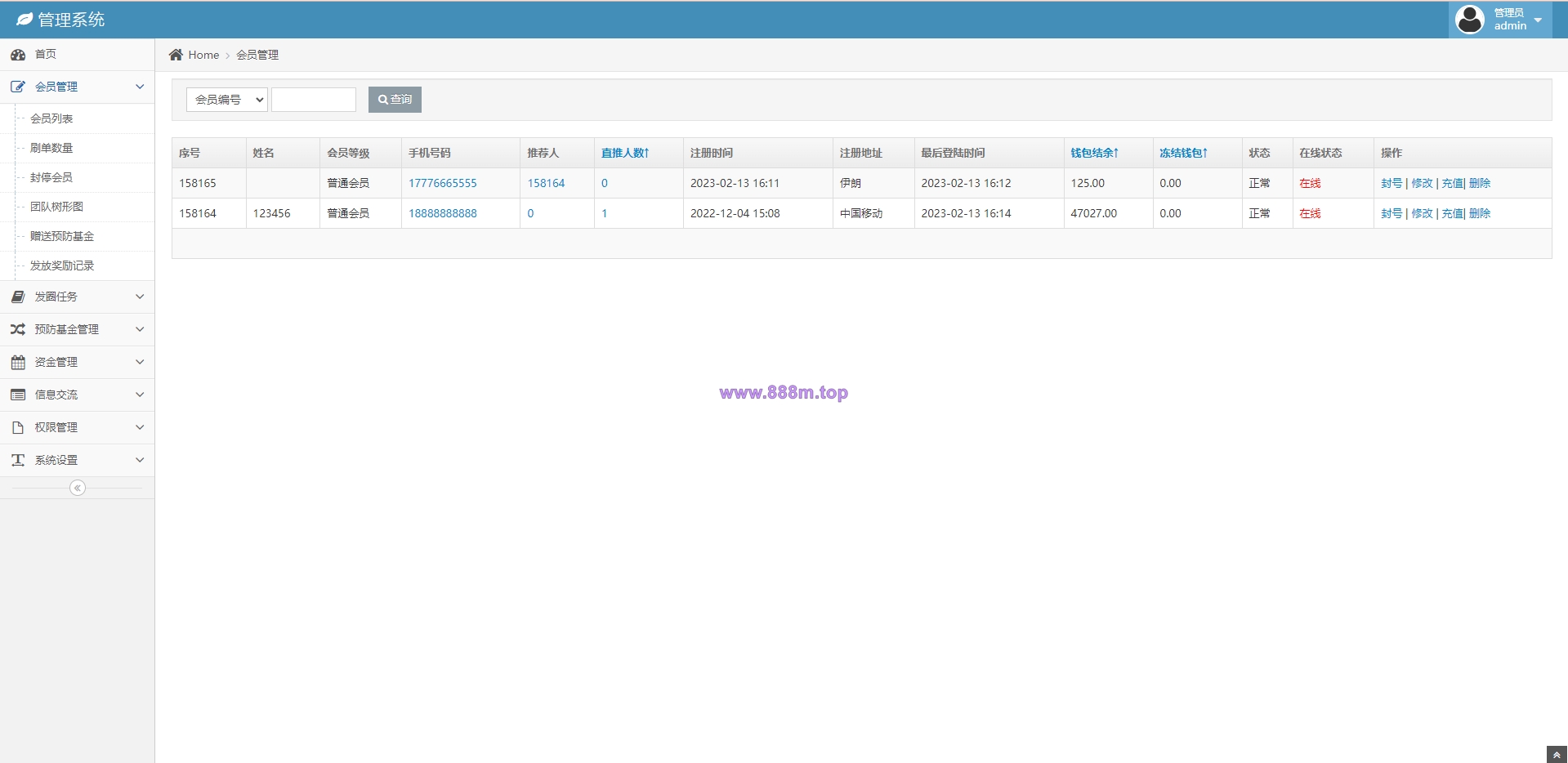Viewport: 1568px width, 763px height.
Task: Select 封停会员 submenu item
Action: coord(51,177)
